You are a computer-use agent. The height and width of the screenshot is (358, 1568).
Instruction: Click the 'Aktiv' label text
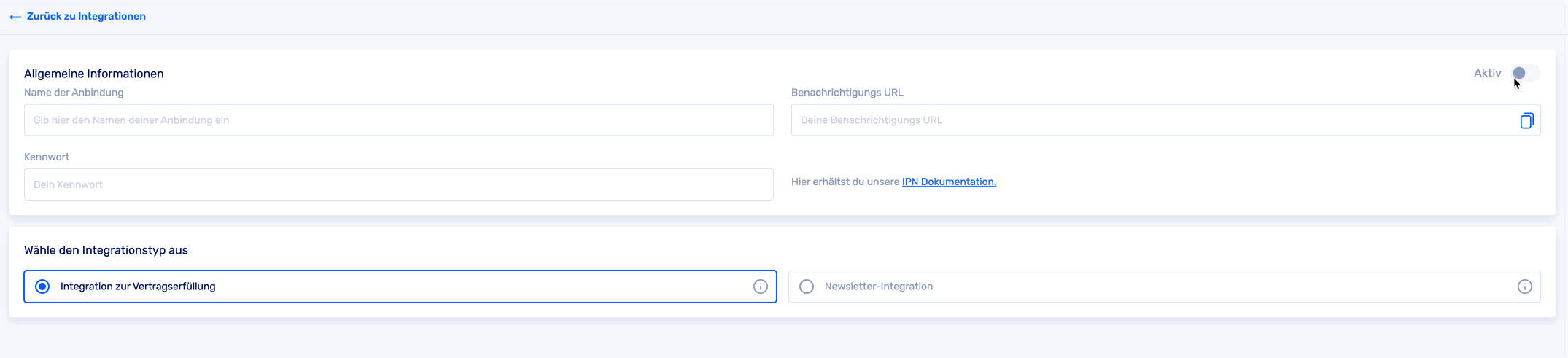tap(1487, 73)
